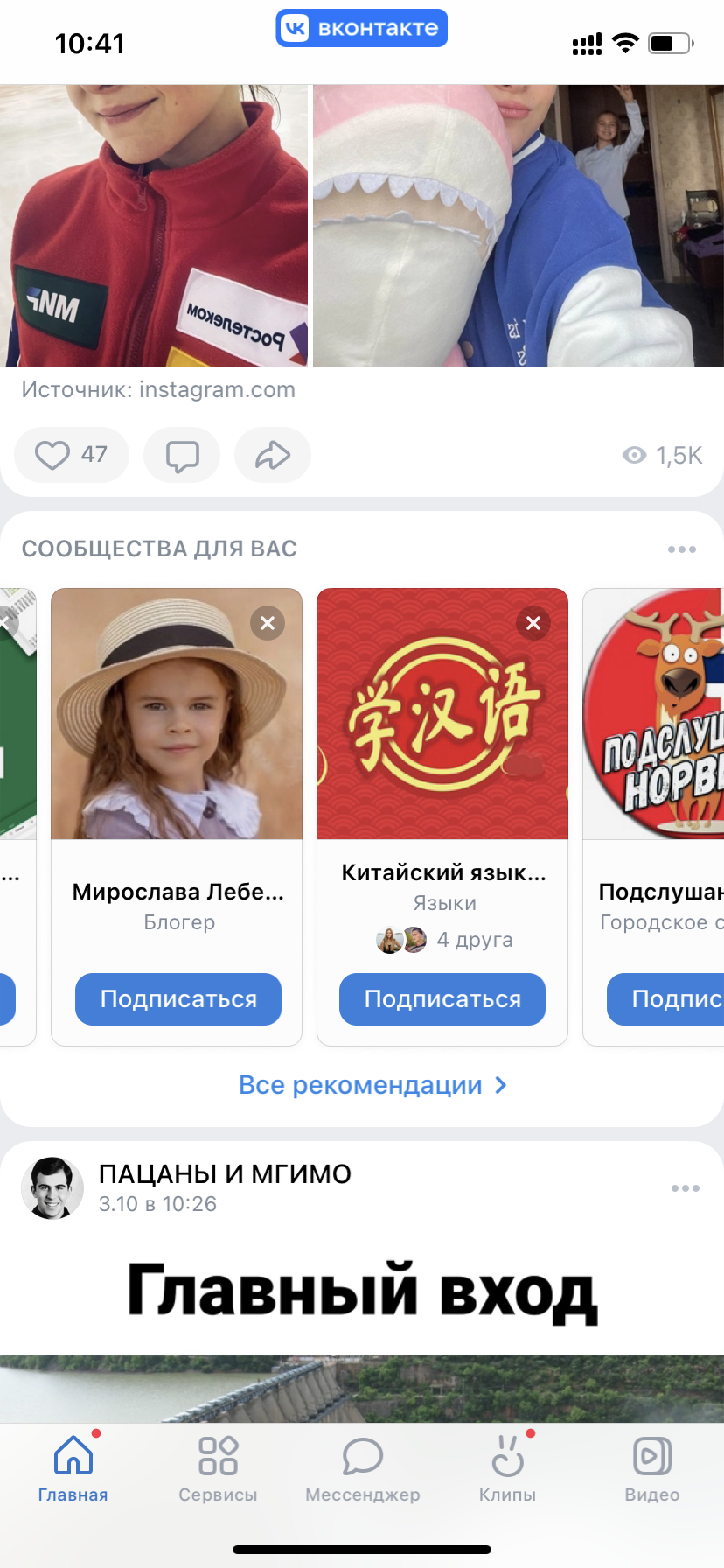Open more options for ПАЦАНЫ И МГИМО post

686,1188
